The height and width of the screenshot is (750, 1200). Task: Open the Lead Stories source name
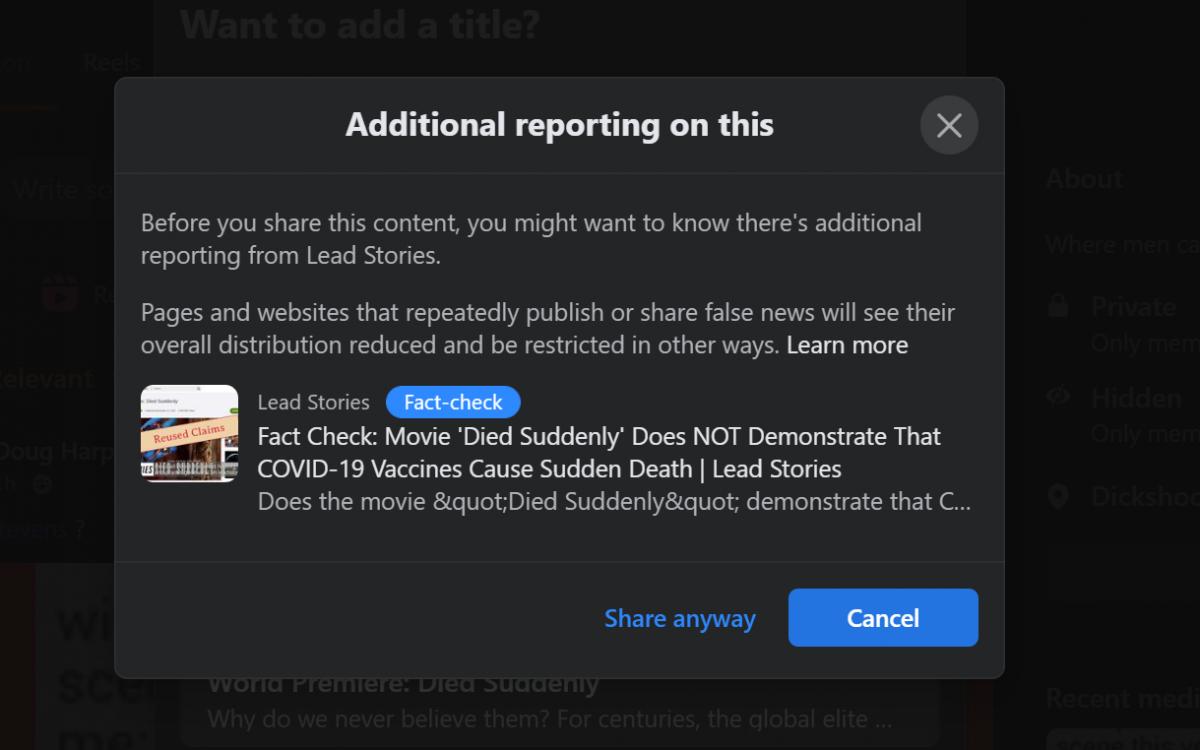313,402
